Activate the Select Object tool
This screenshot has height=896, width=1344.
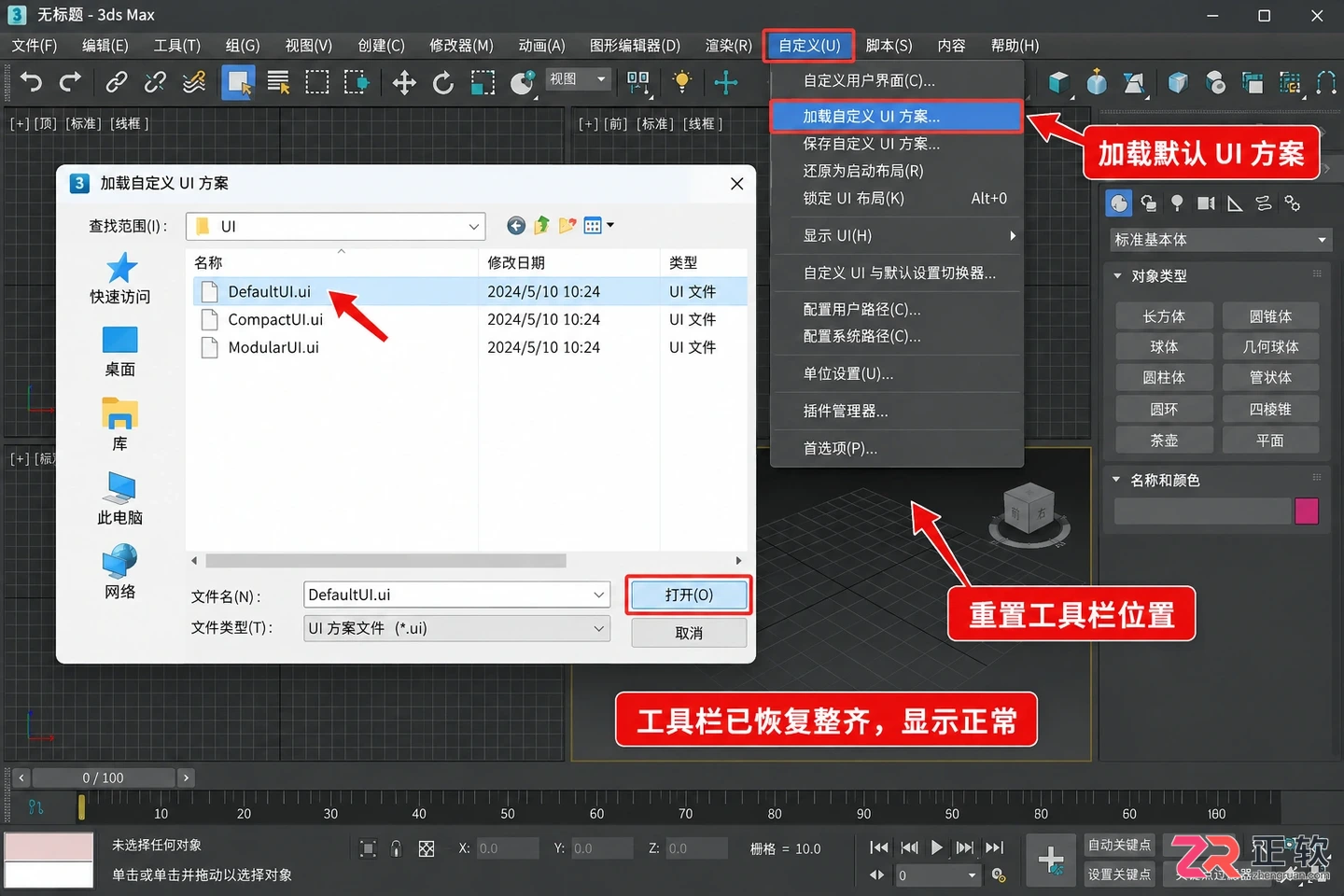[239, 82]
